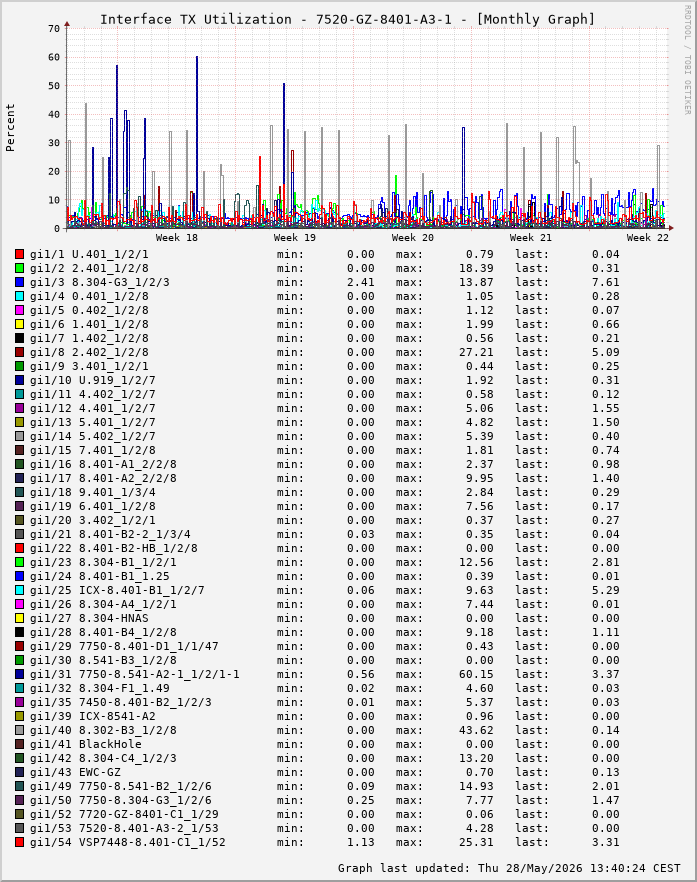697x882 pixels.
Task: Click the legend label gi1/29 7750-8.401-D1_1/1/47
Action: (x=124, y=647)
